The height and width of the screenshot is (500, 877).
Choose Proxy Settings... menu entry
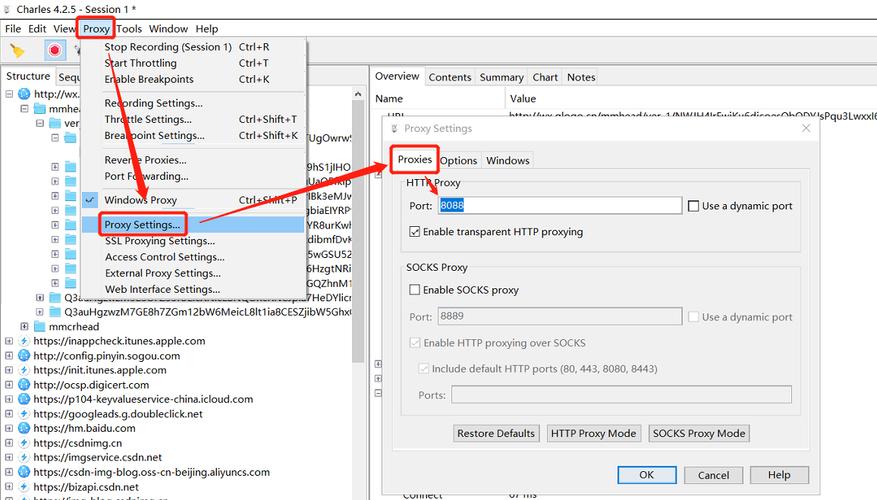(193, 224)
